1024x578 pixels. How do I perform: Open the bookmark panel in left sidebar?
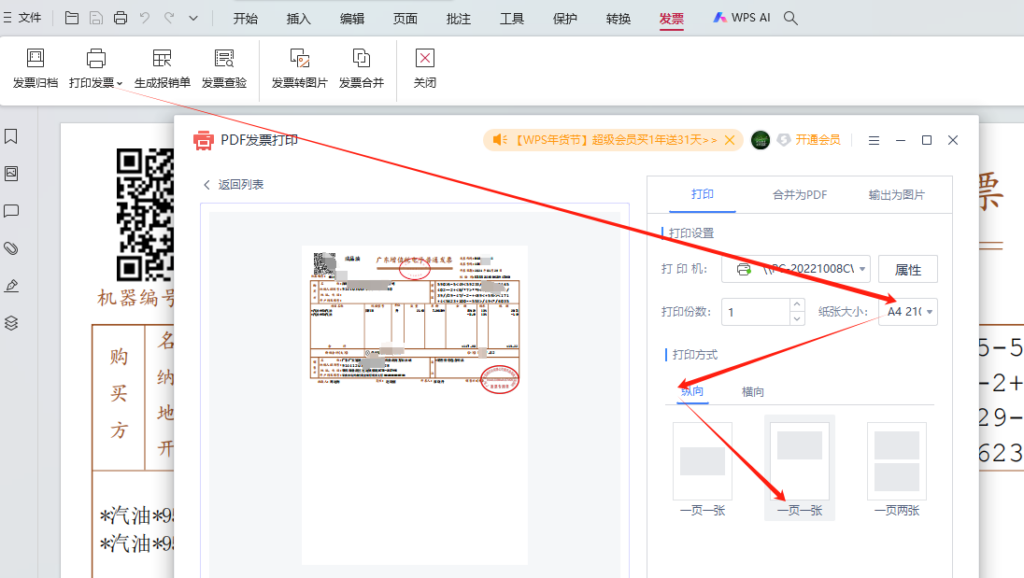point(11,136)
